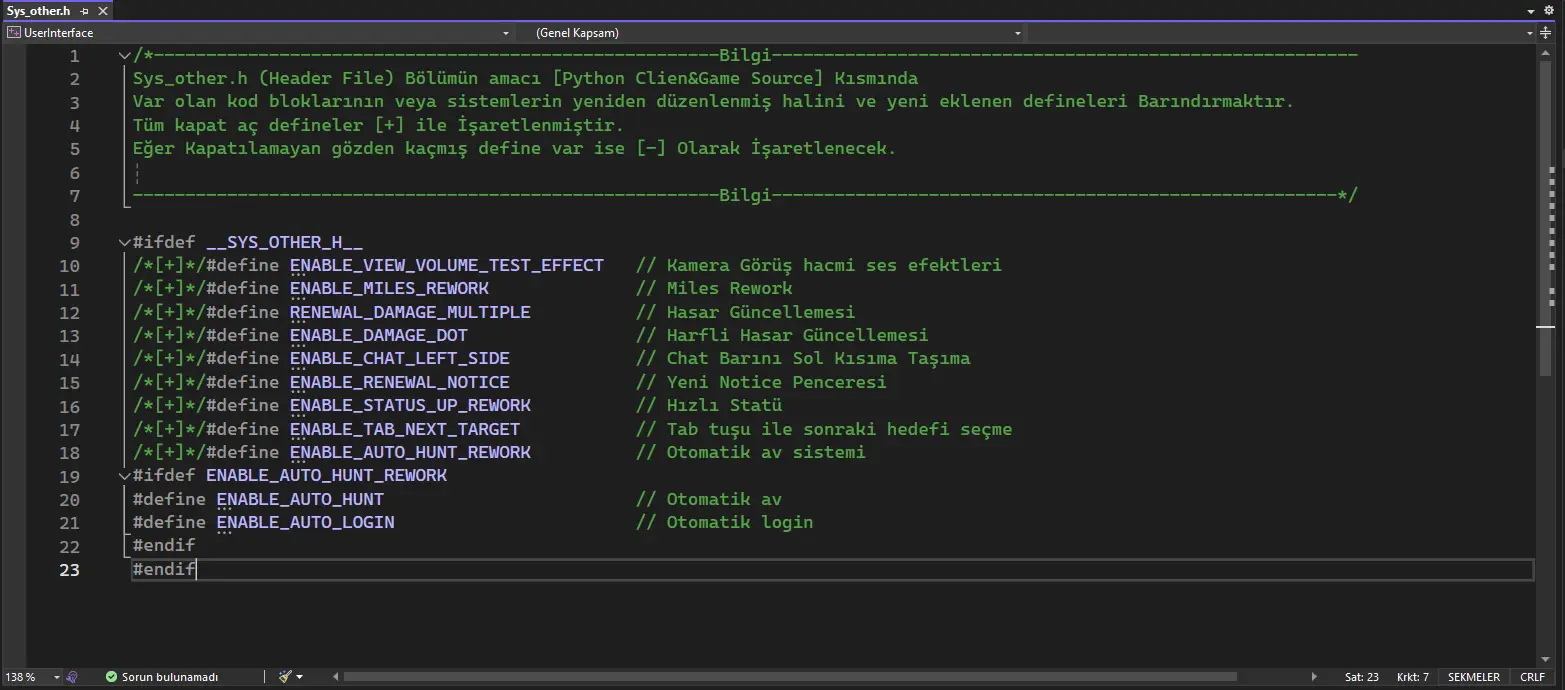
Task: Click ENABLE_MILES_REWORK define name
Action: click(x=389, y=289)
